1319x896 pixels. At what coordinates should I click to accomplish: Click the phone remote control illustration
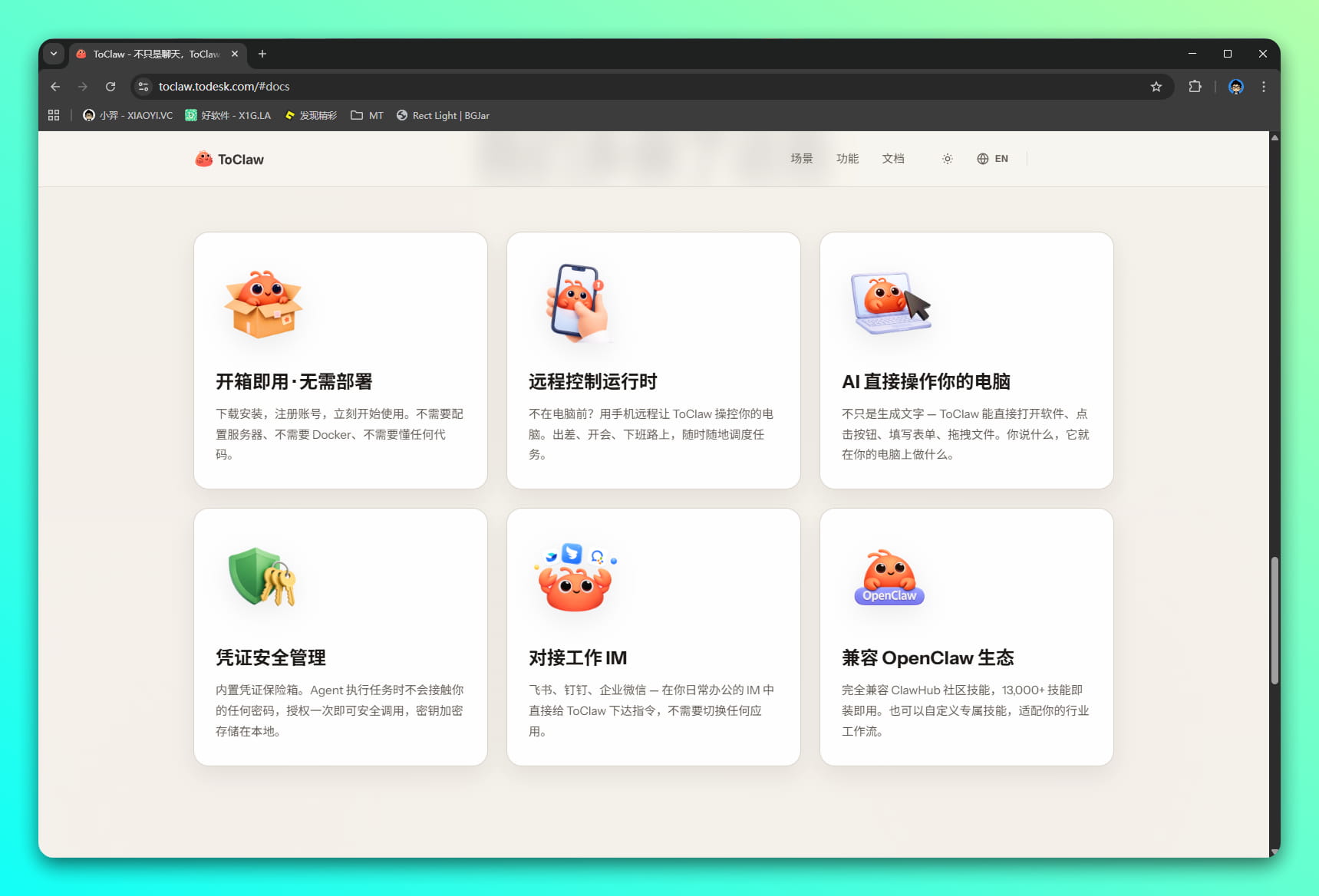(x=577, y=302)
